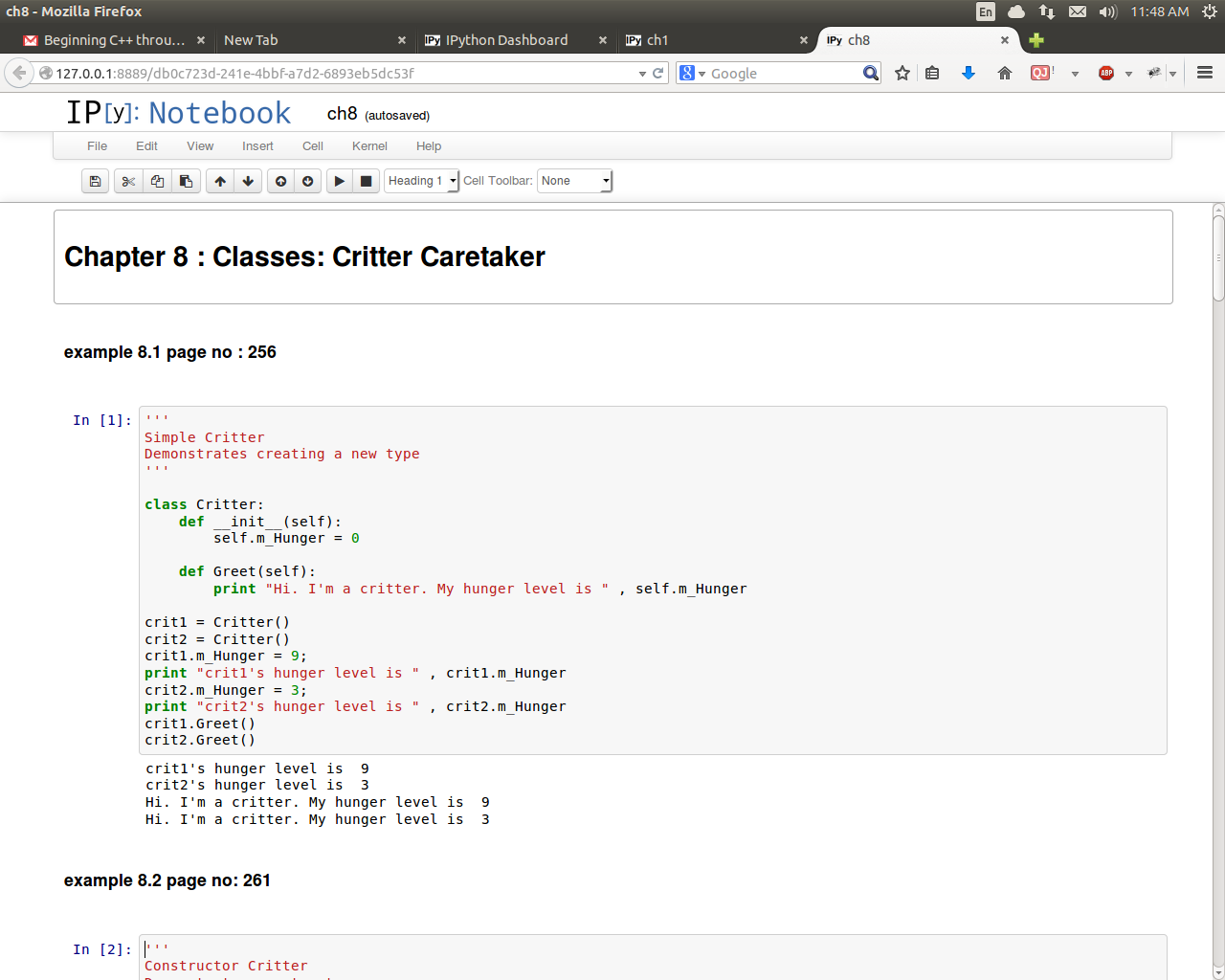
Task: Expand the Cell Toolbar dropdown
Action: click(574, 181)
